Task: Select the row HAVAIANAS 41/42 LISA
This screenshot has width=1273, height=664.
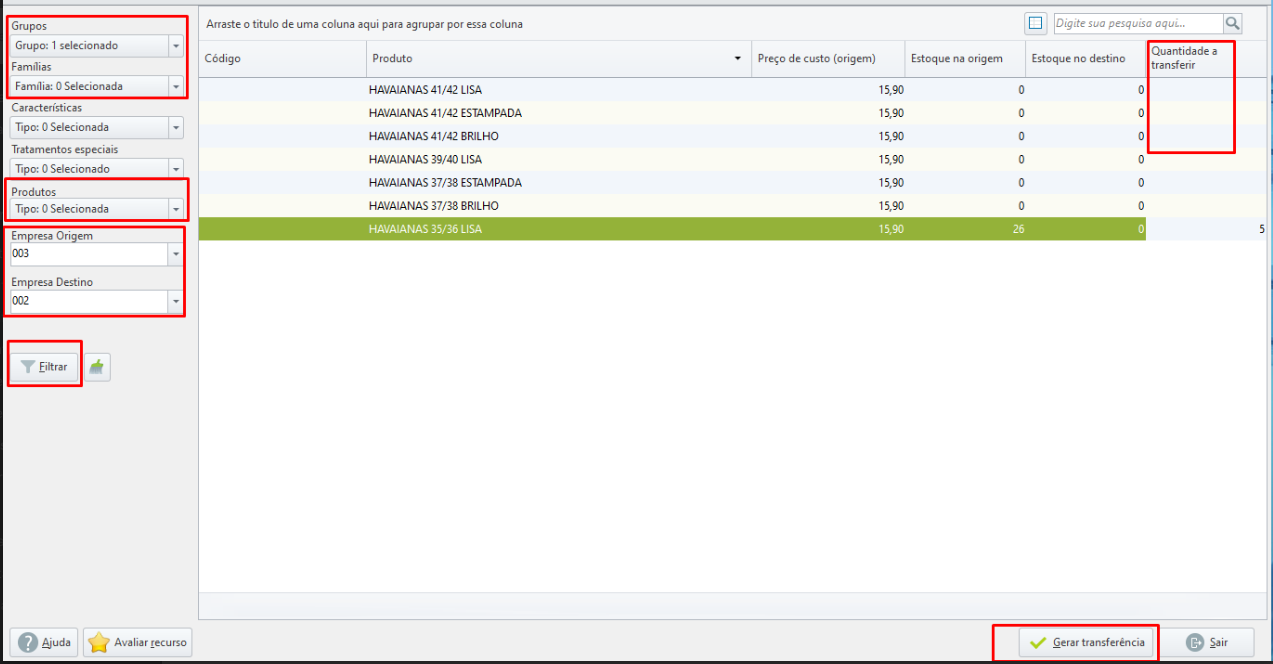Action: [x=732, y=90]
